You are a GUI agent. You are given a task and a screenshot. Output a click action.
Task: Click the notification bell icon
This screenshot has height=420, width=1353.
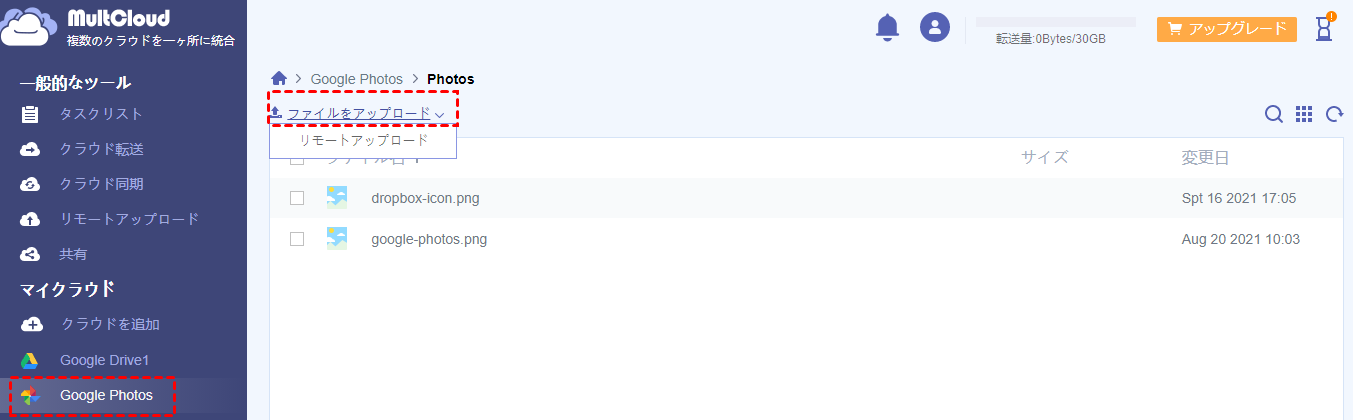(887, 28)
